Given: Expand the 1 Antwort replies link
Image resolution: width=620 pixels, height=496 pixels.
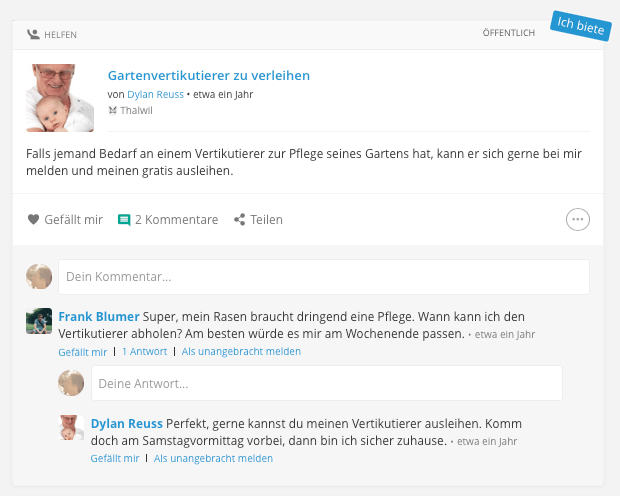Looking at the screenshot, I should click(144, 352).
